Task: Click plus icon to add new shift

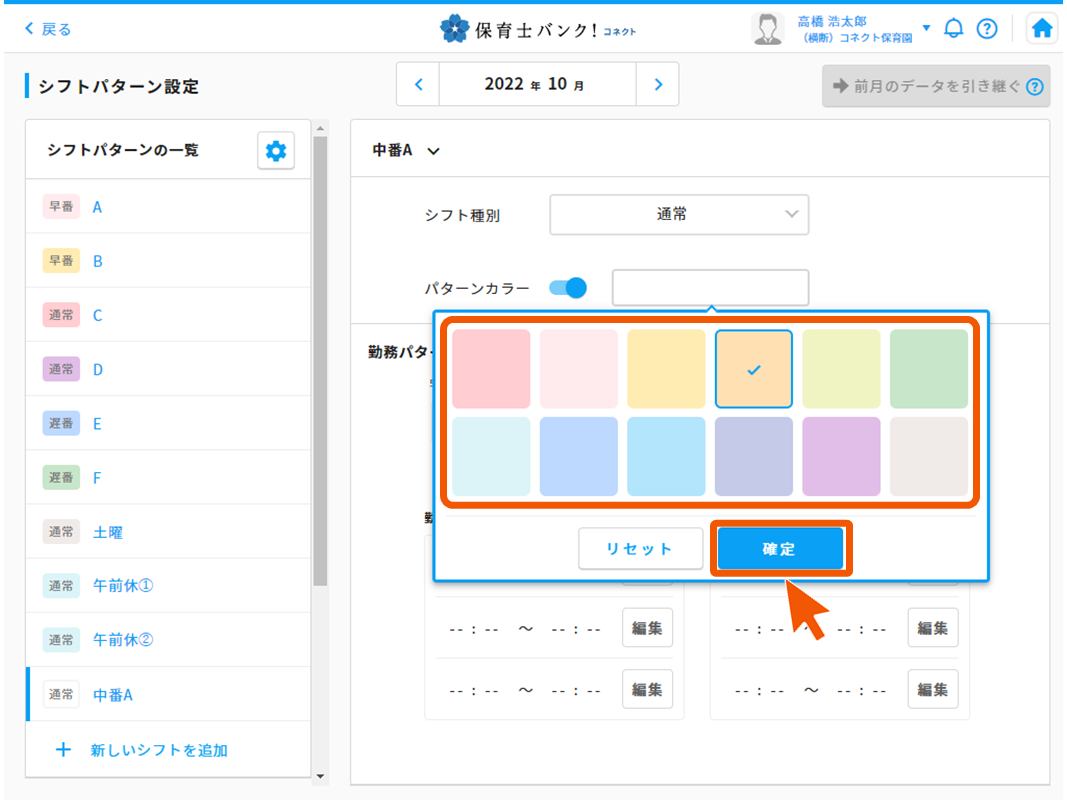Action: [63, 749]
